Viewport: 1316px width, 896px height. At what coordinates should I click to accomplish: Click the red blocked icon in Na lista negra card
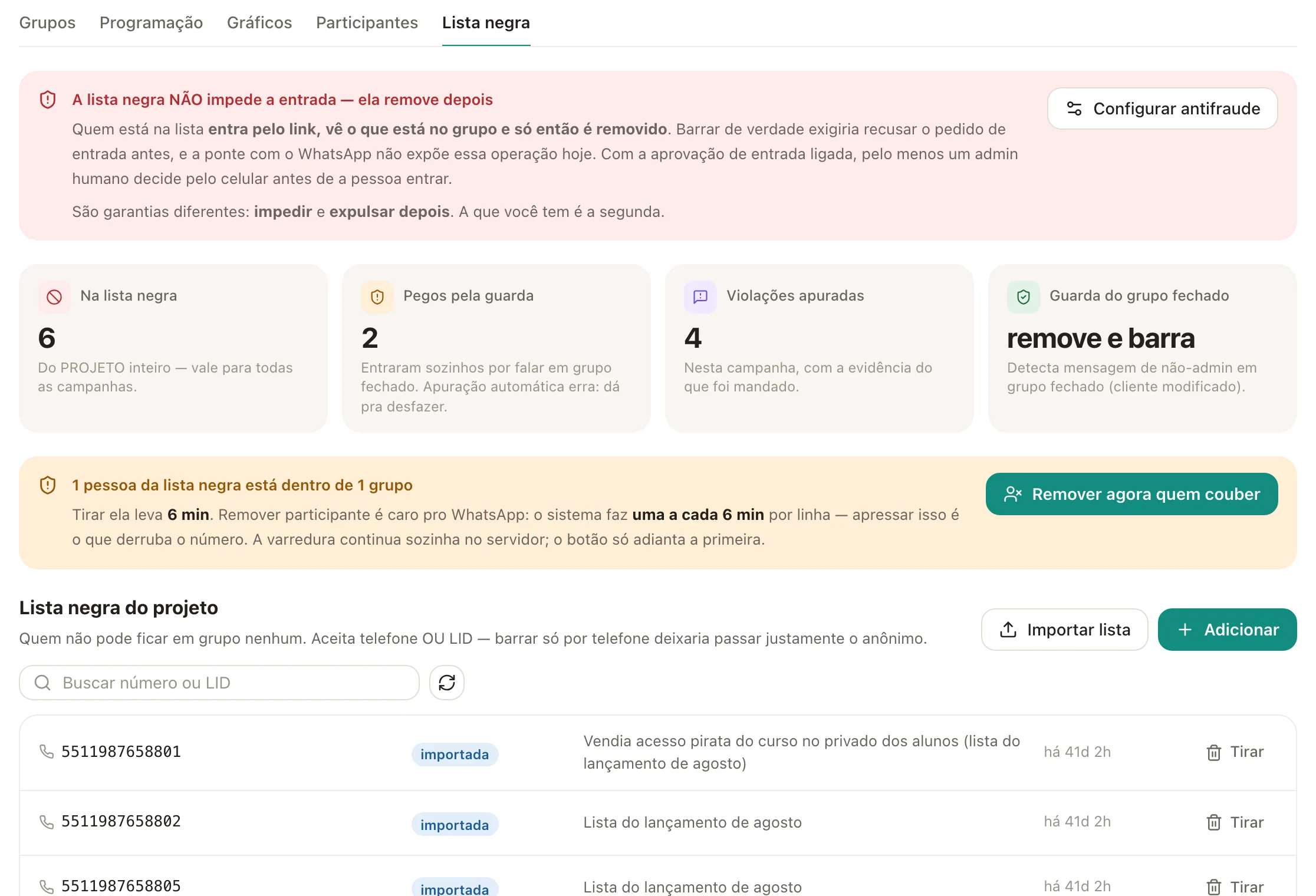[x=54, y=297]
